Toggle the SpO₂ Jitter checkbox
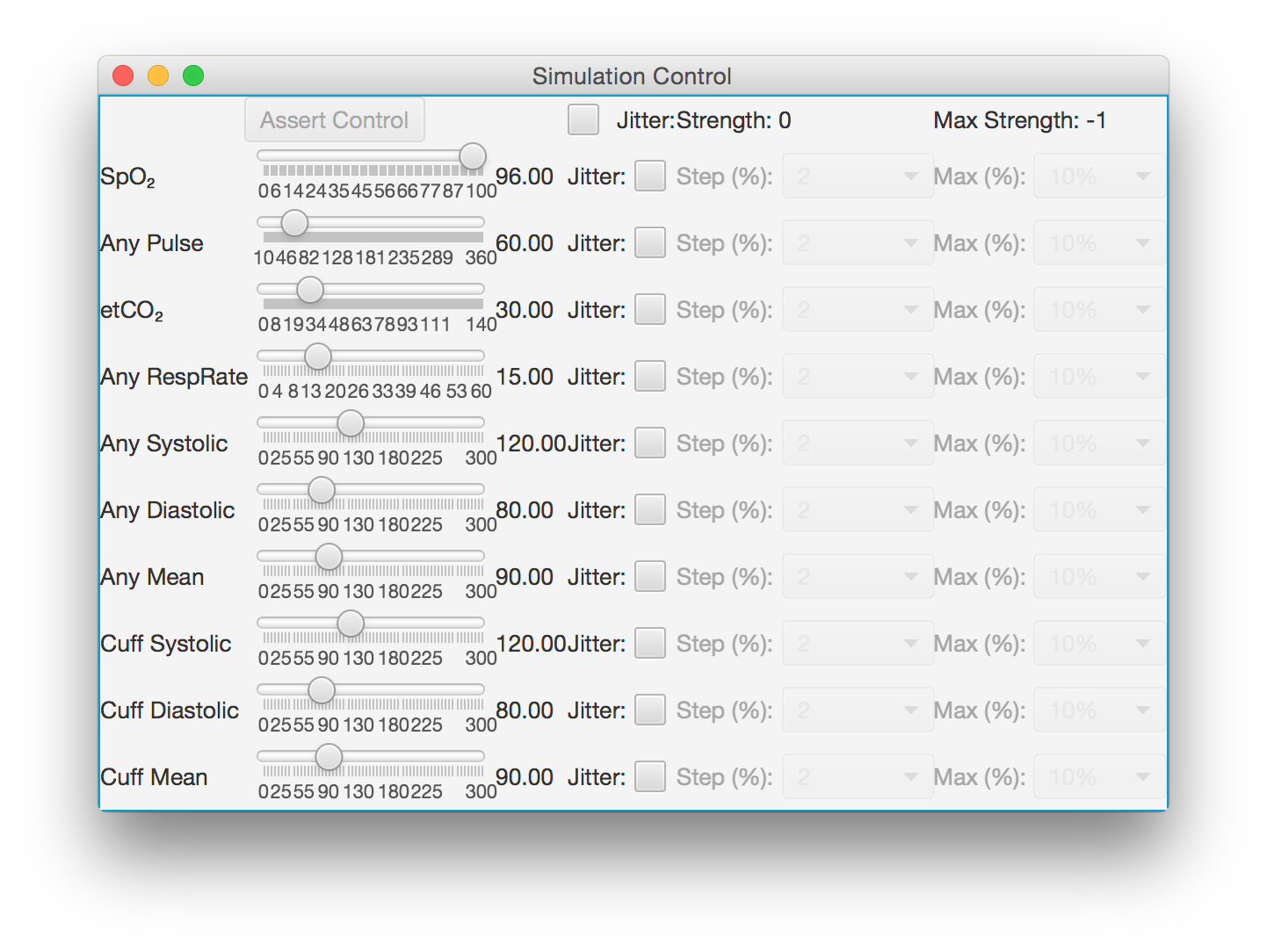The height and width of the screenshot is (952, 1267). tap(650, 176)
